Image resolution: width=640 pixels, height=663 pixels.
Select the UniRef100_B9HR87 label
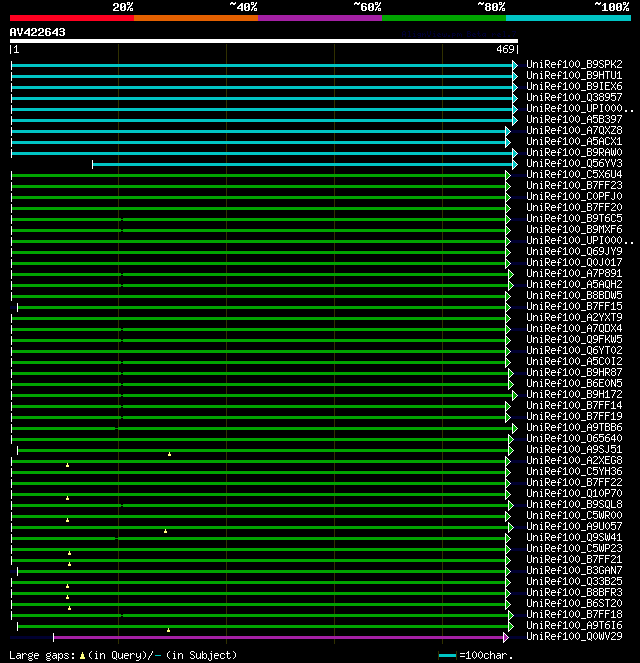[x=574, y=372]
